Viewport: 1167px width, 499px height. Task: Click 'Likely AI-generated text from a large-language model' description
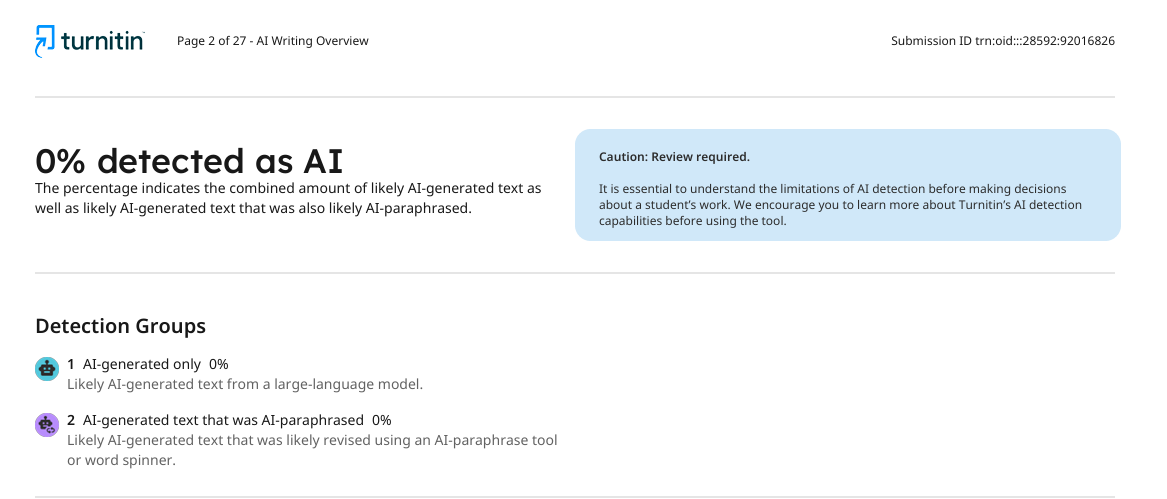click(245, 384)
